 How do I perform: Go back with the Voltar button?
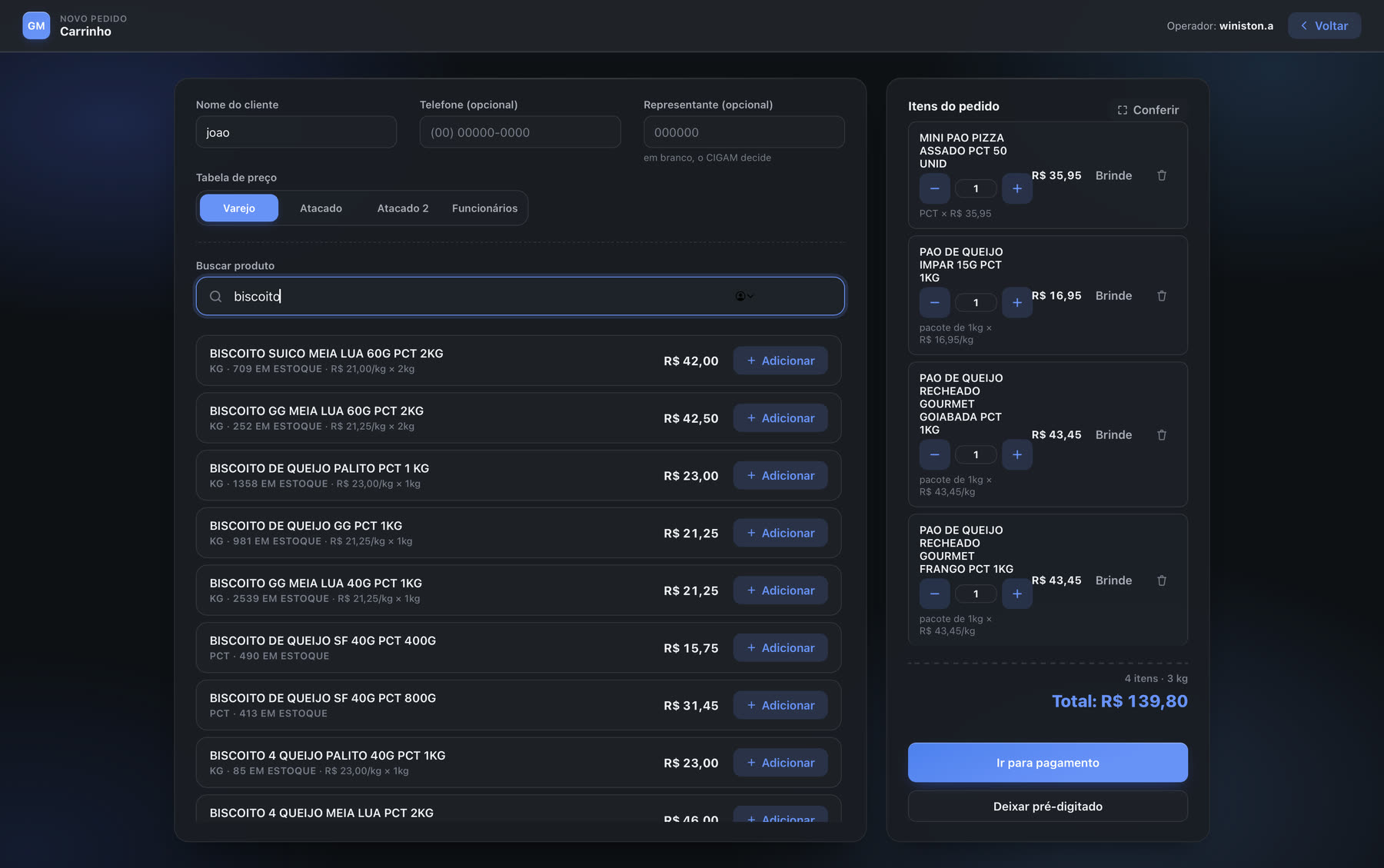click(x=1324, y=25)
